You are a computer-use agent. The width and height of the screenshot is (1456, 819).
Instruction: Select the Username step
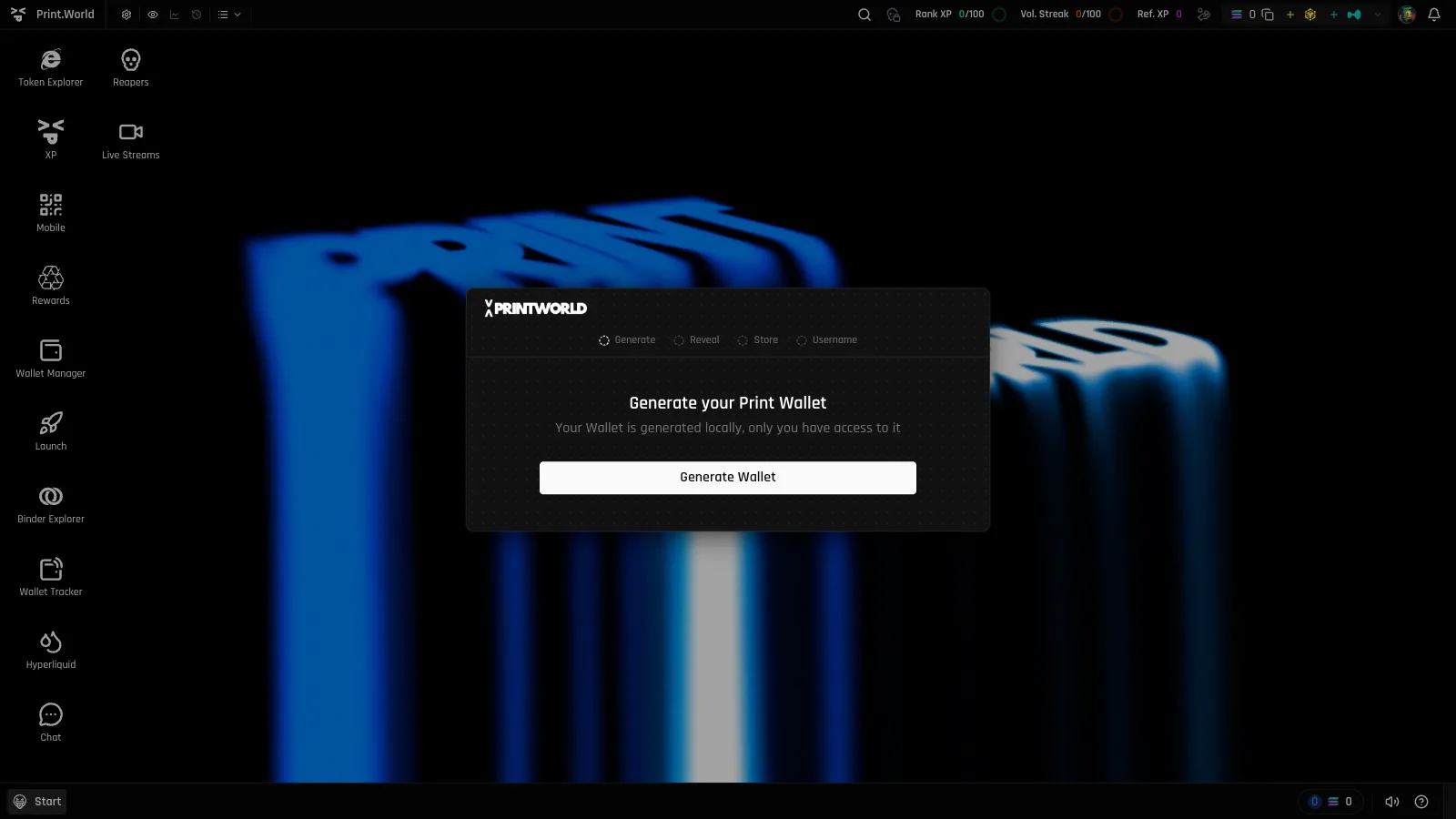click(827, 340)
